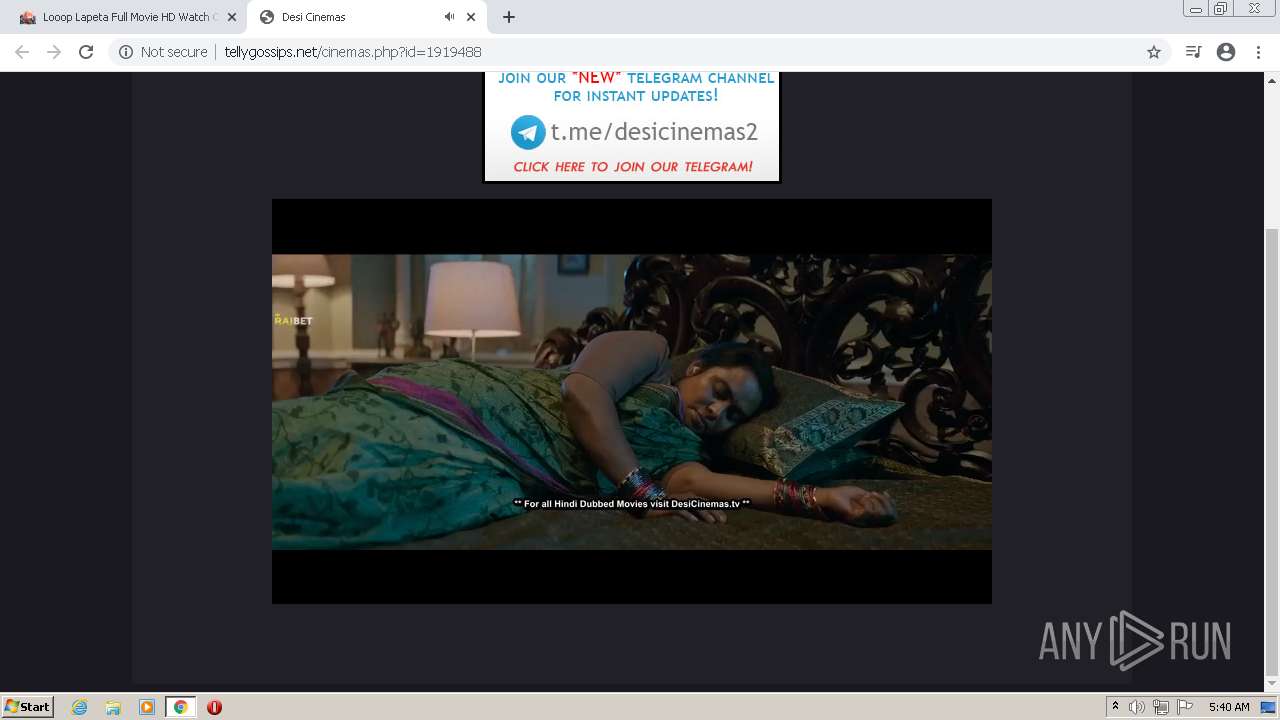Open the volume speaker tray icon
The width and height of the screenshot is (1280, 720).
click(1137, 707)
